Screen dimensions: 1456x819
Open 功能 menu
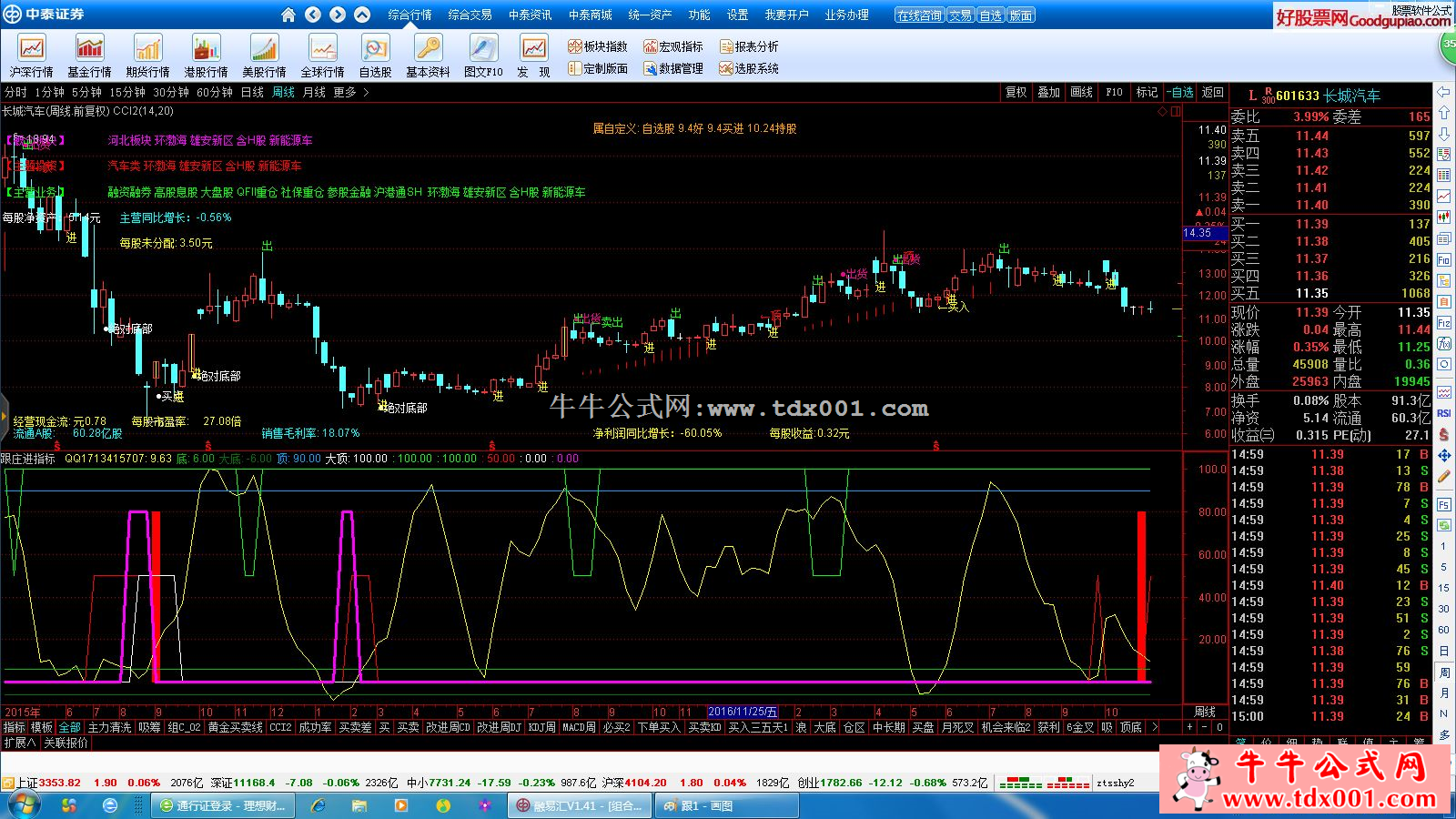tap(700, 15)
